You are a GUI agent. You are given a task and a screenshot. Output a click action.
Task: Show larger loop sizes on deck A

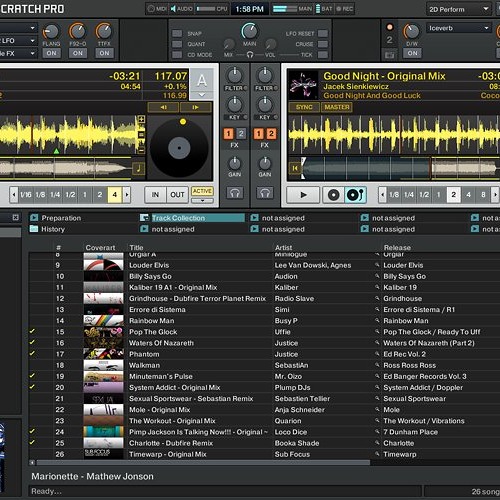click(x=127, y=194)
